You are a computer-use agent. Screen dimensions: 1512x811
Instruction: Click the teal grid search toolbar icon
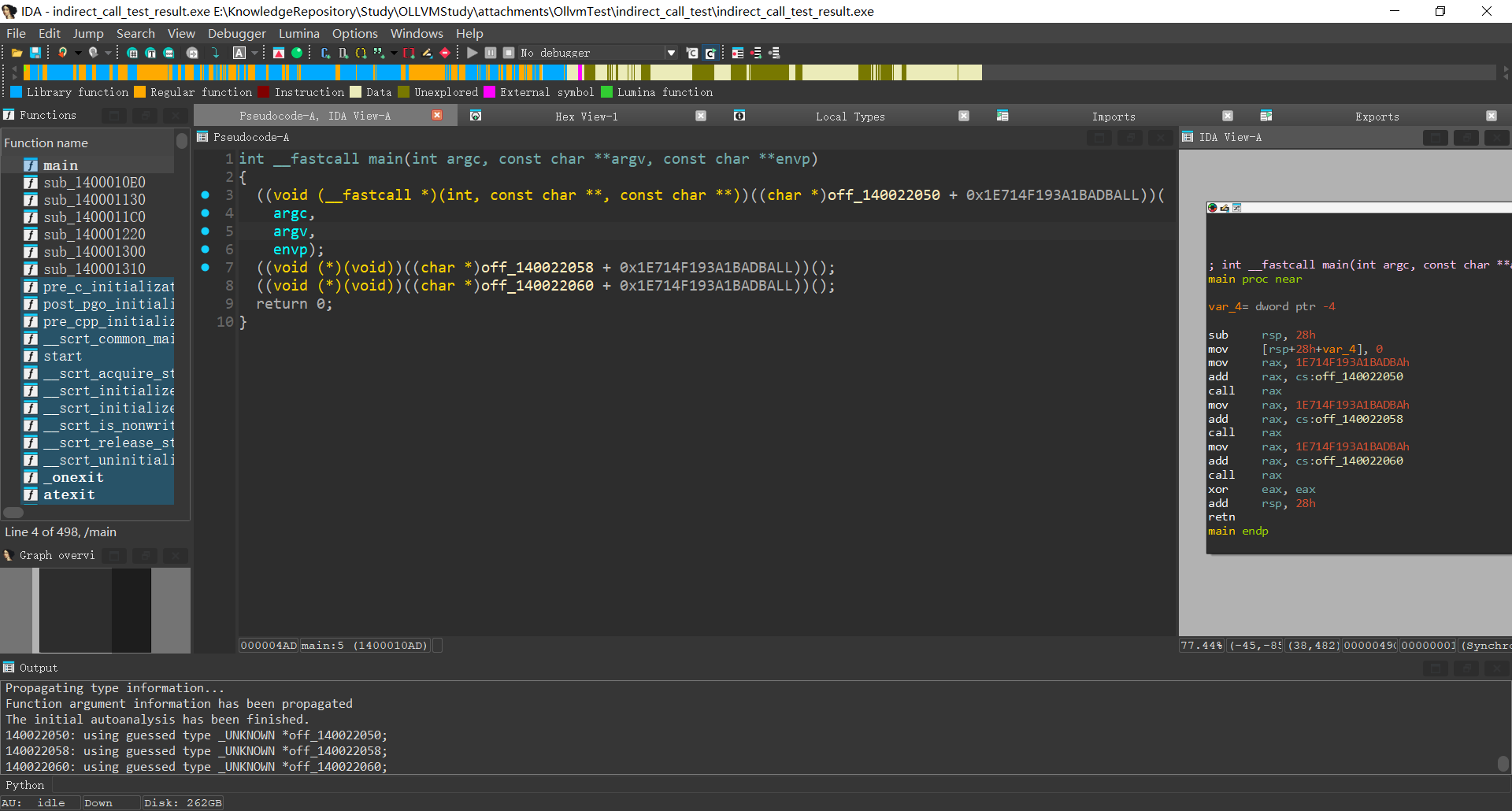tap(132, 53)
